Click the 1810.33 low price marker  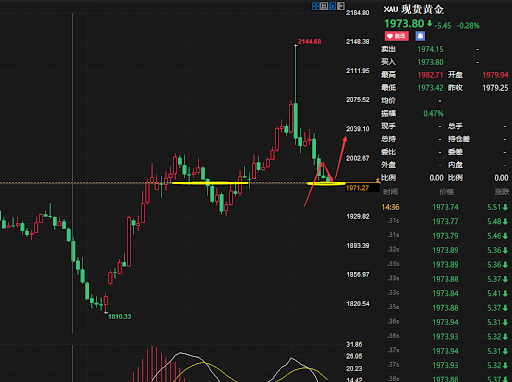pos(119,317)
